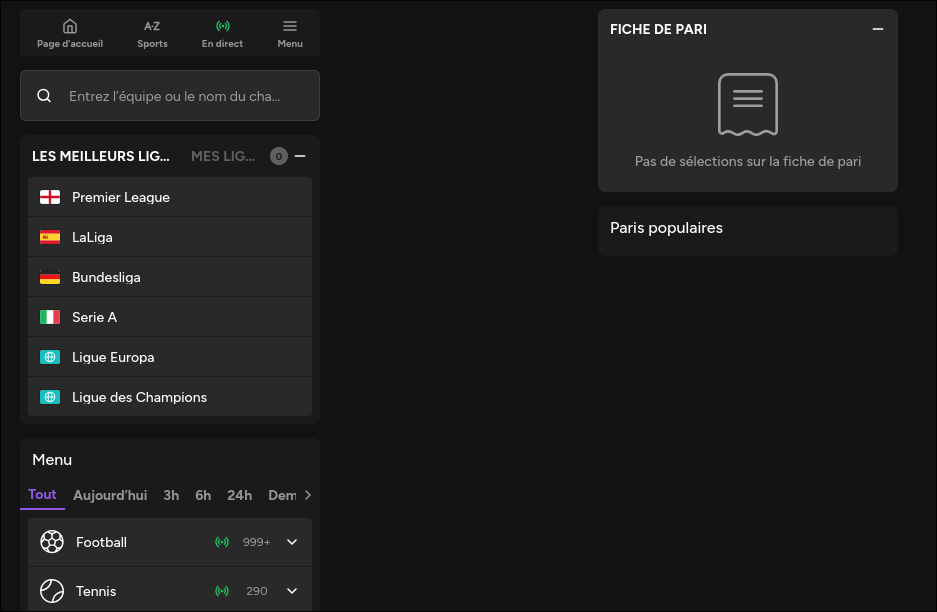Open the Tennis sport row
Screen dimensions: 937x612
coord(170,589)
